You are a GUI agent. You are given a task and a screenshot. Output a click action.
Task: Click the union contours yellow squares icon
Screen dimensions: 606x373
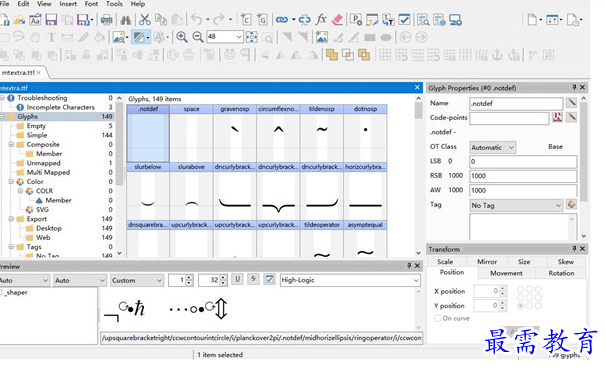[332, 55]
